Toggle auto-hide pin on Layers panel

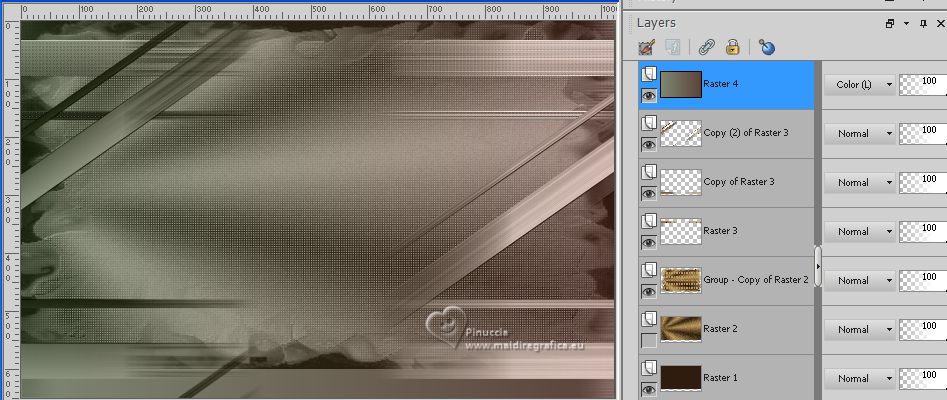click(x=923, y=24)
